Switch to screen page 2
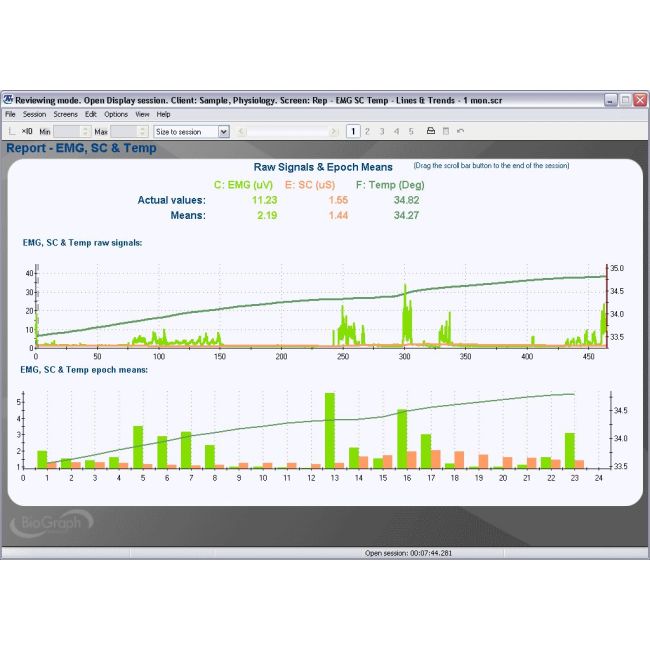 click(367, 131)
